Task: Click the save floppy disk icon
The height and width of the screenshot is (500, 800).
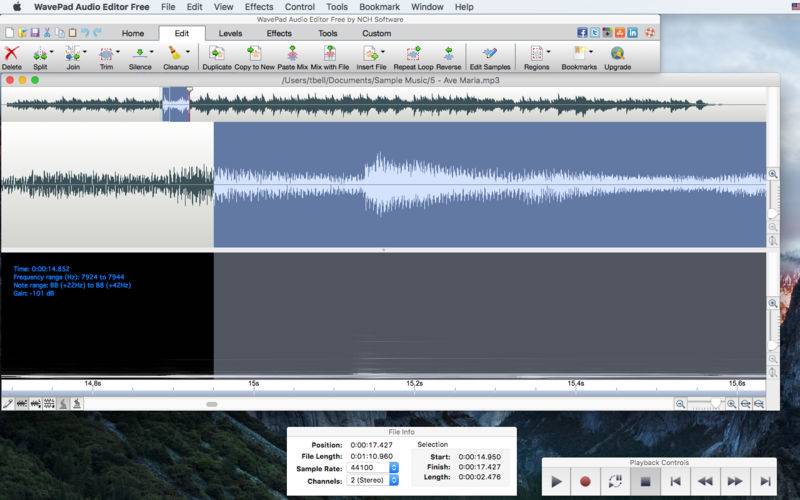Action: (35, 33)
